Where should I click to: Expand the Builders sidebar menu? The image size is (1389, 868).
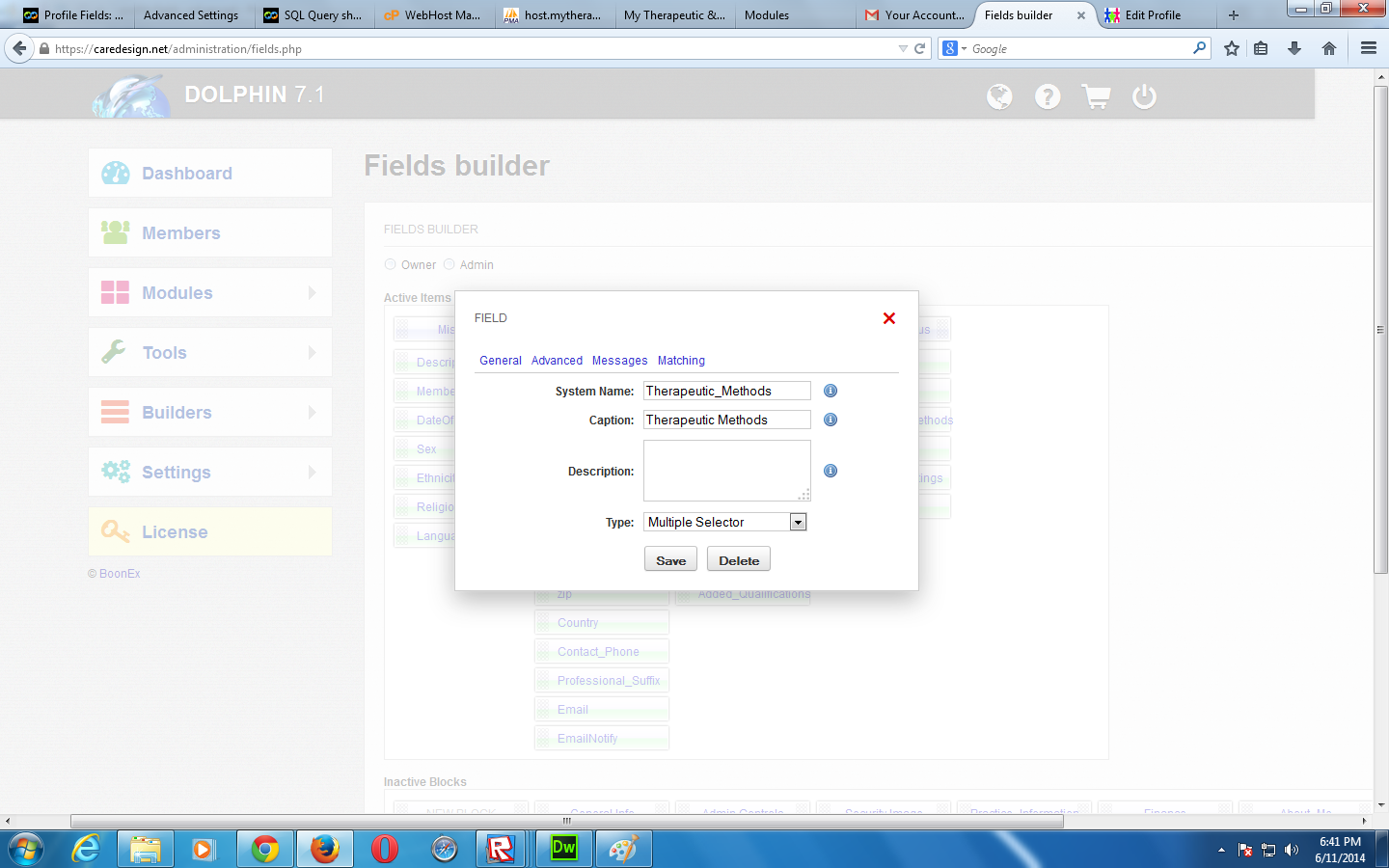(210, 413)
